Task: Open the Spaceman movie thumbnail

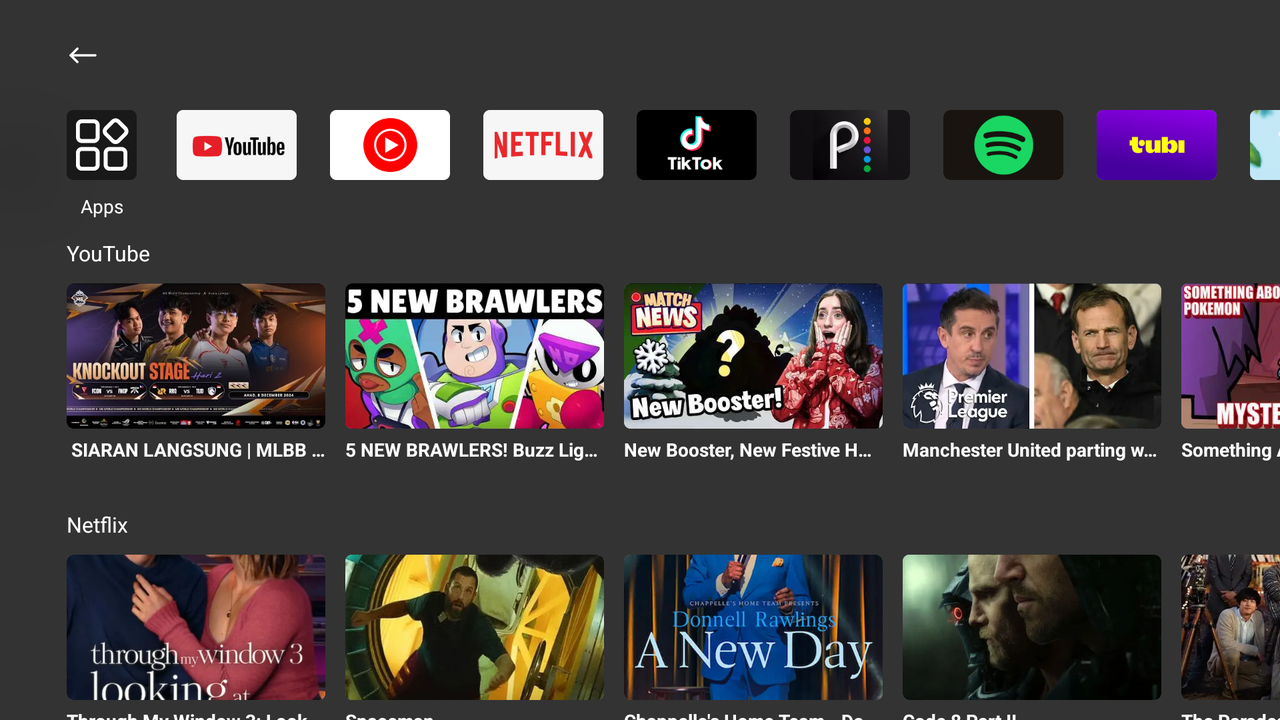Action: click(474, 627)
